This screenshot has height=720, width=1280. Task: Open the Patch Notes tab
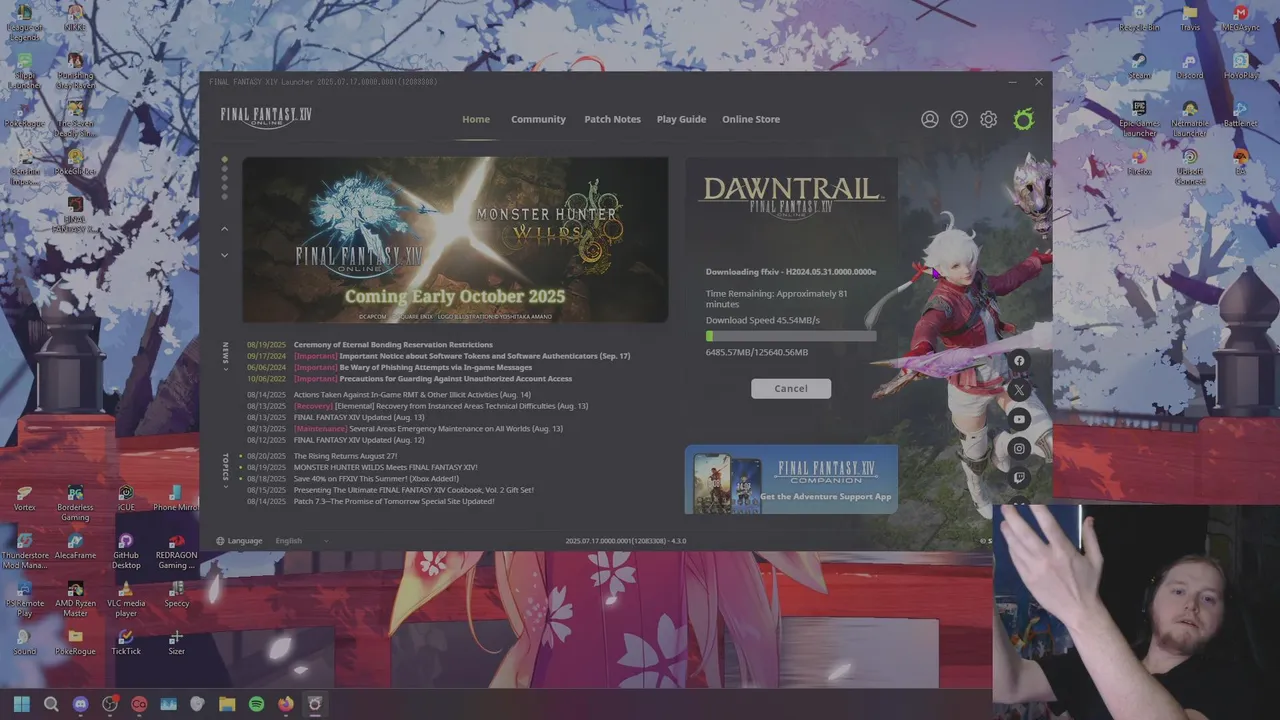click(612, 119)
